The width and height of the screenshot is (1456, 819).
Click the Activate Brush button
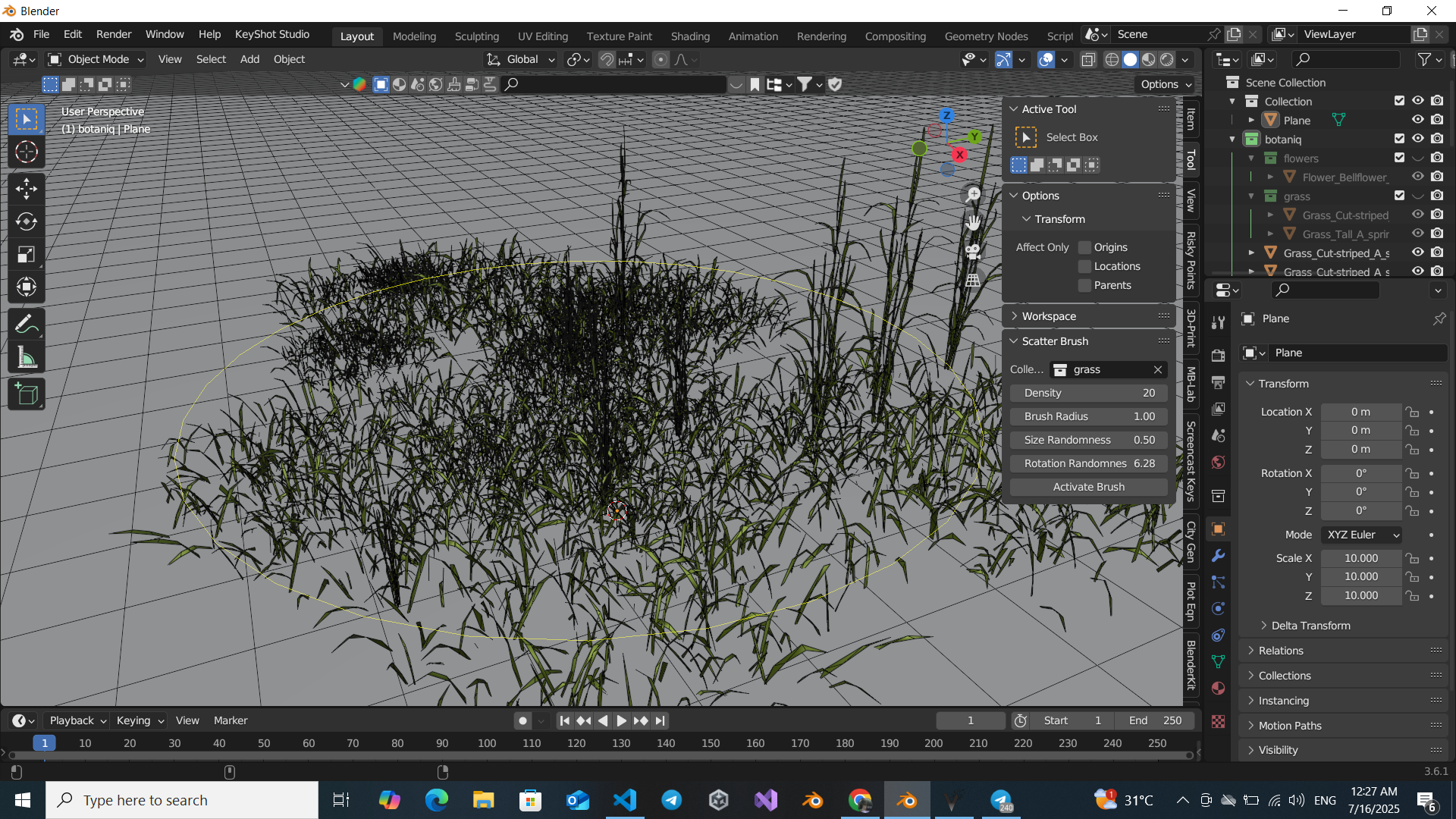(1088, 486)
